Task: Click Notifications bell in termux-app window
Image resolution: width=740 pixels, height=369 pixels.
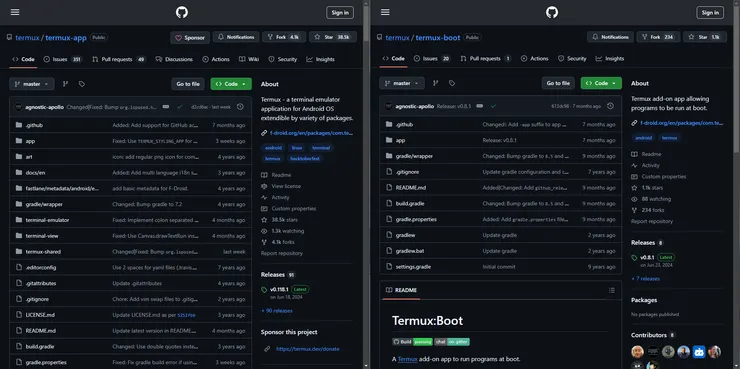Action: 236,37
